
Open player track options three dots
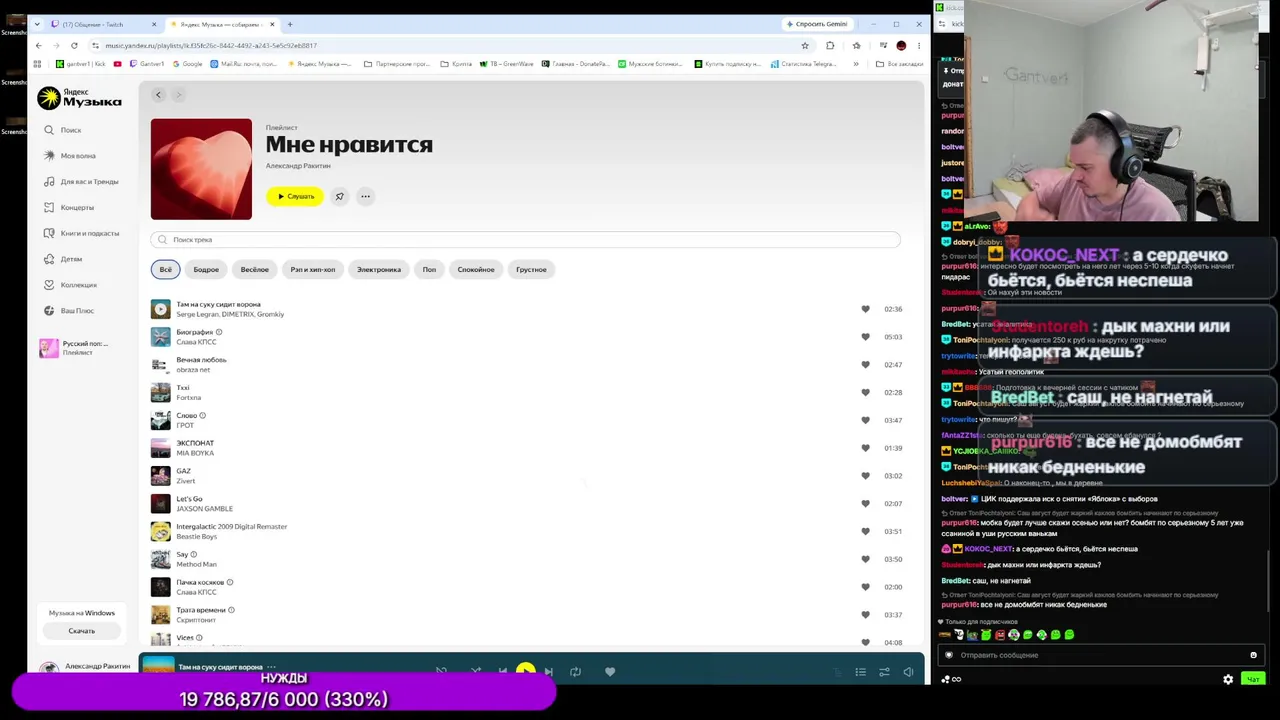(271, 667)
